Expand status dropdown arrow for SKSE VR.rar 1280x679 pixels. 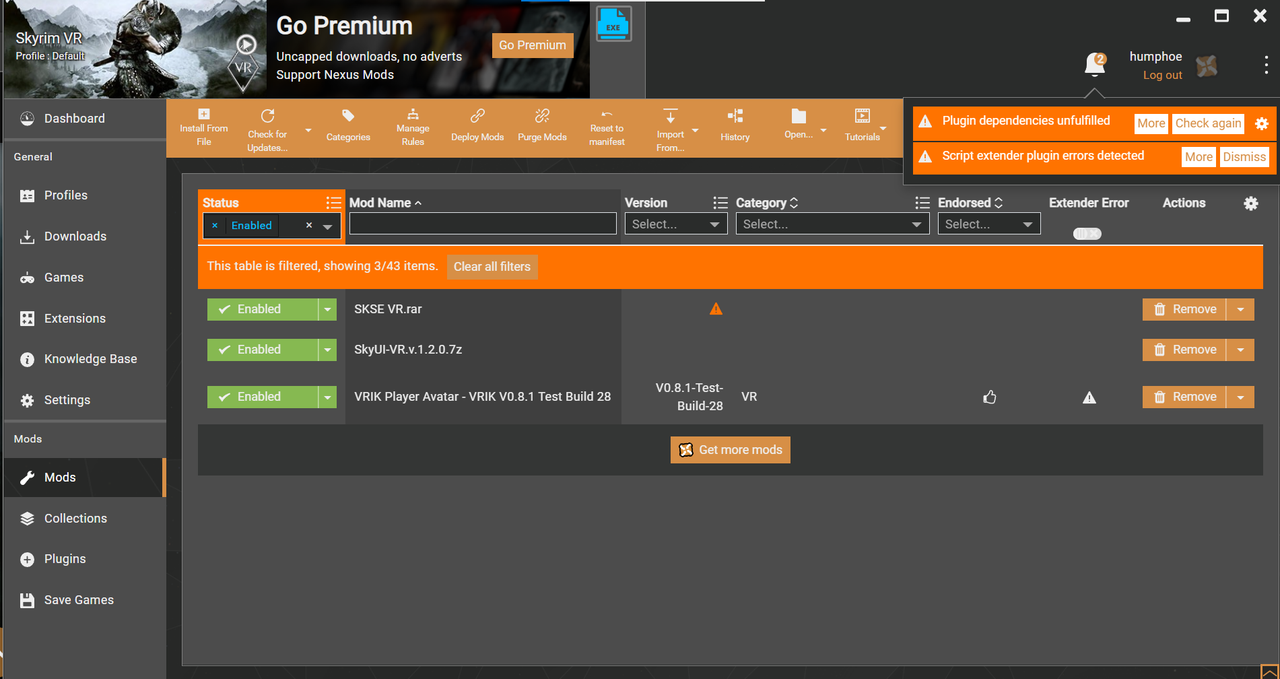(327, 309)
